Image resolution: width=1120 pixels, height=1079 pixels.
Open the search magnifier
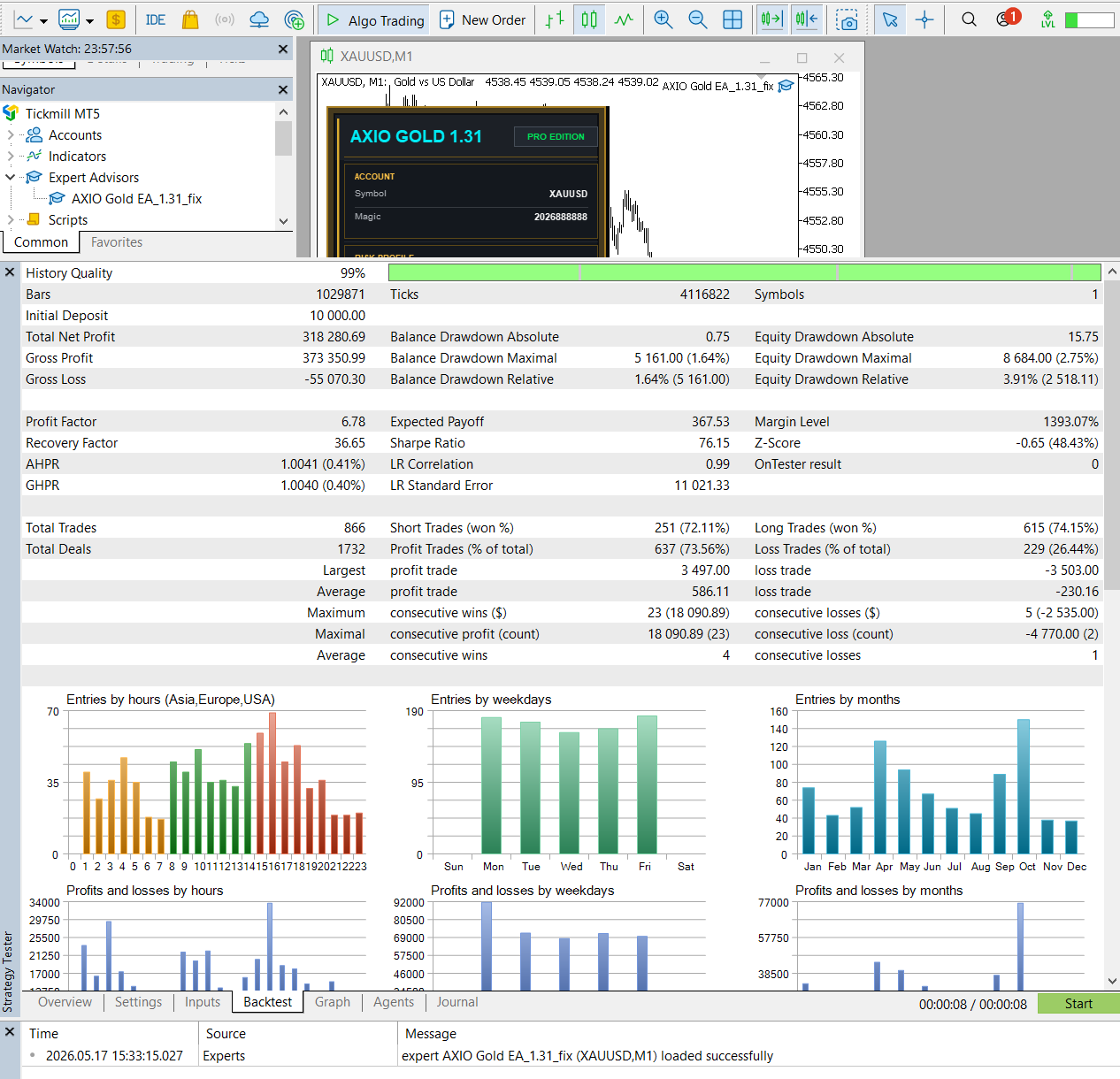pos(970,19)
